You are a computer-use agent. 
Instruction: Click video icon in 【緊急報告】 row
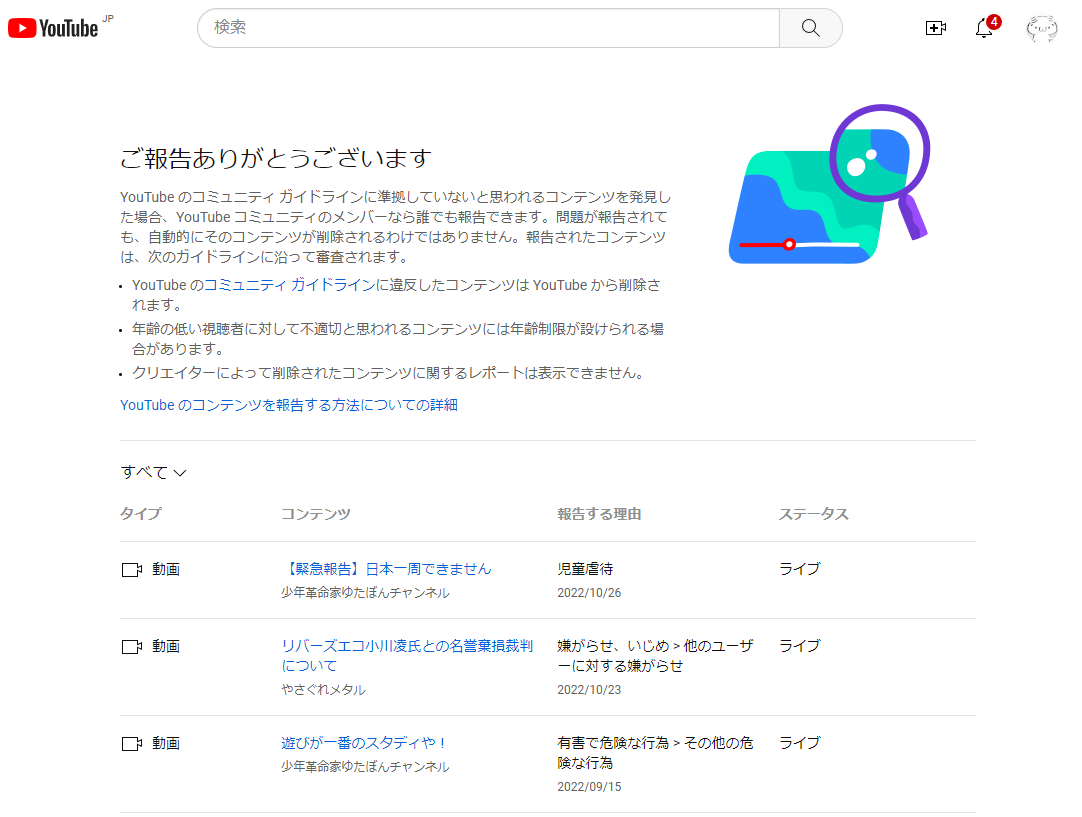pyautogui.click(x=131, y=570)
